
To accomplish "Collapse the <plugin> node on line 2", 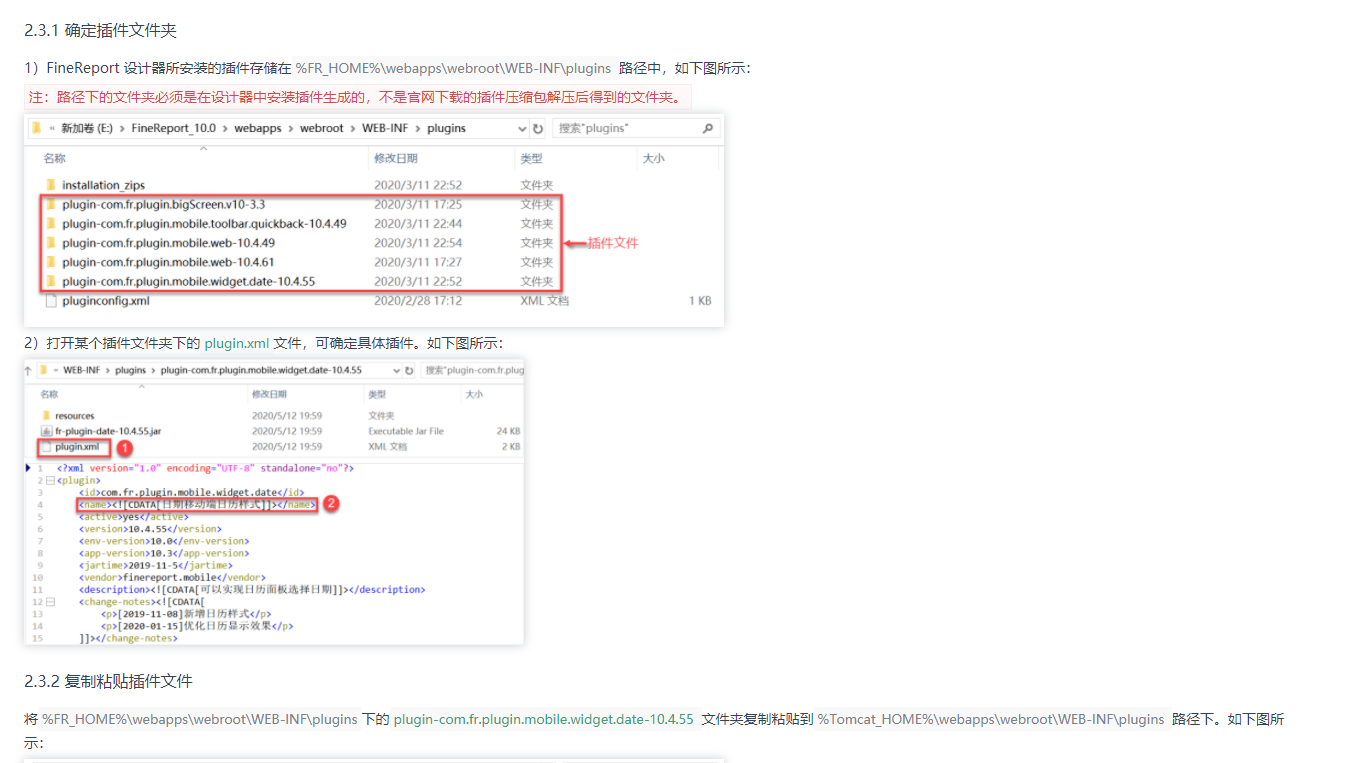I will pyautogui.click(x=49, y=480).
